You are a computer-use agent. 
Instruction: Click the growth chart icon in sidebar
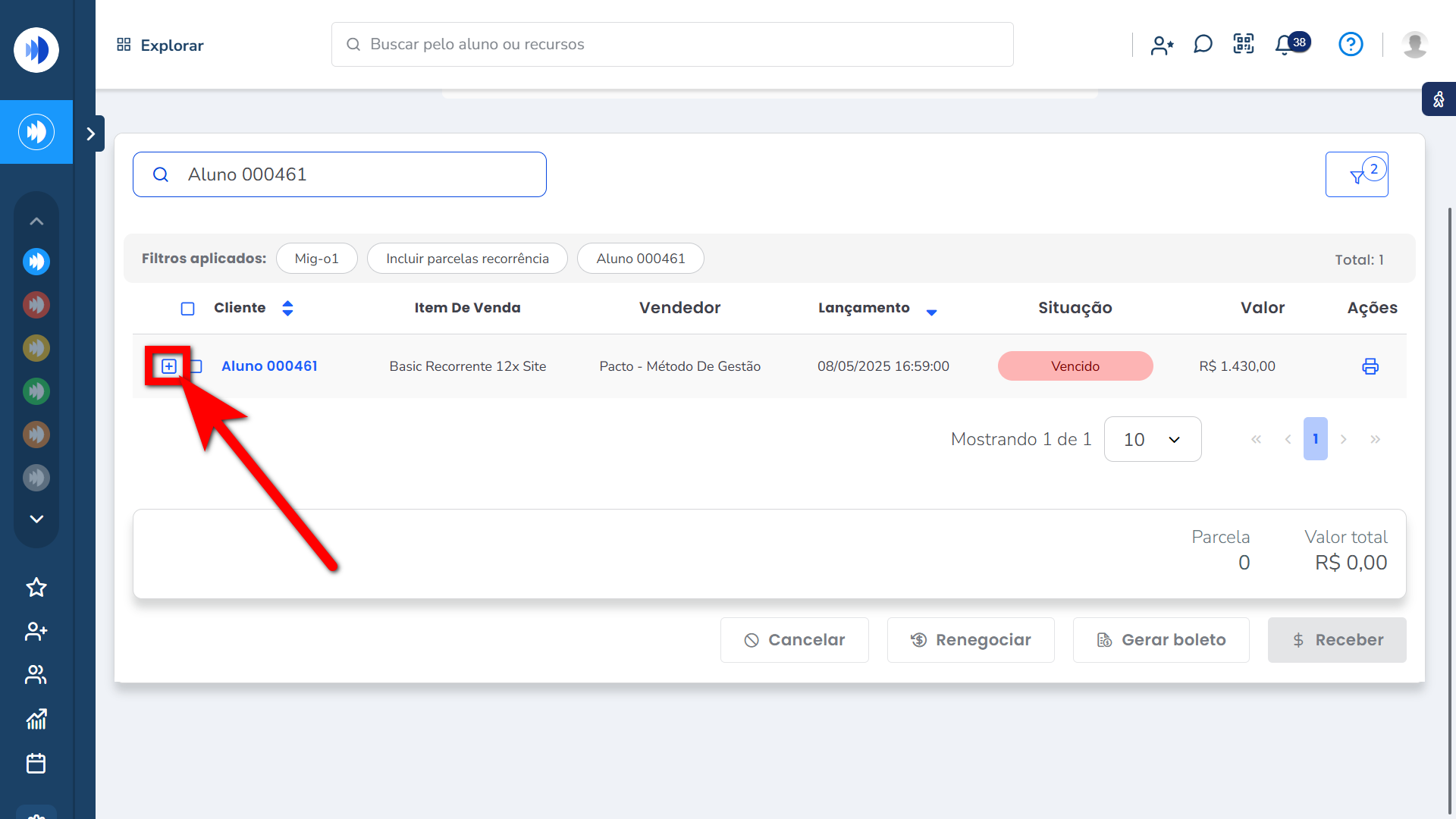point(36,719)
